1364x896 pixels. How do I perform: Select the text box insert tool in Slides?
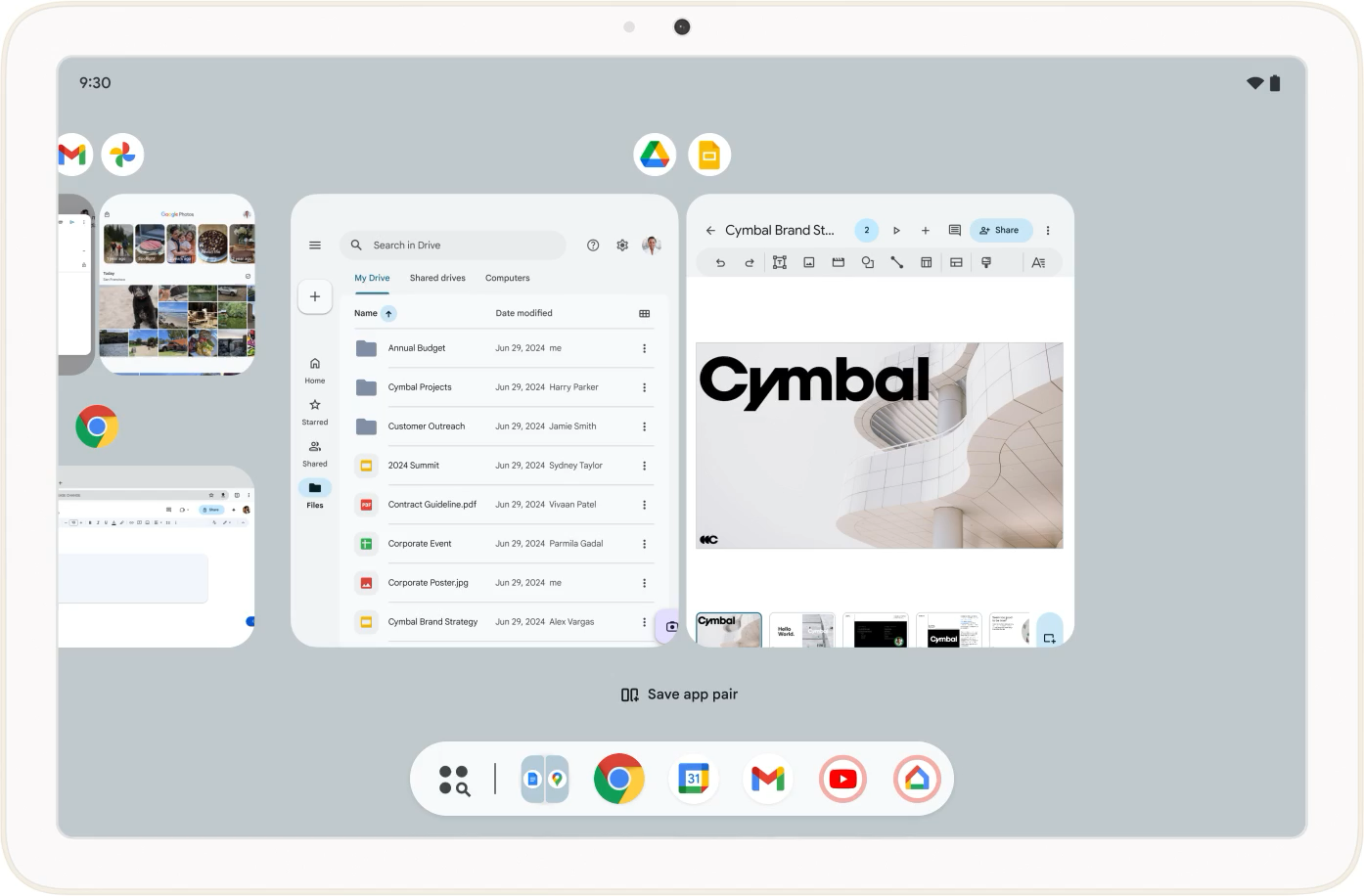point(780,261)
